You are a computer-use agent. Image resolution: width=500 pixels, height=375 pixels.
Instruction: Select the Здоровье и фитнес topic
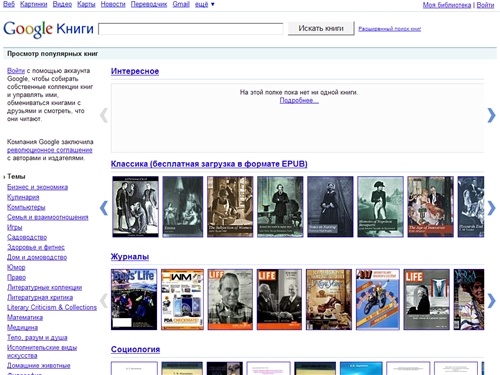(36, 247)
